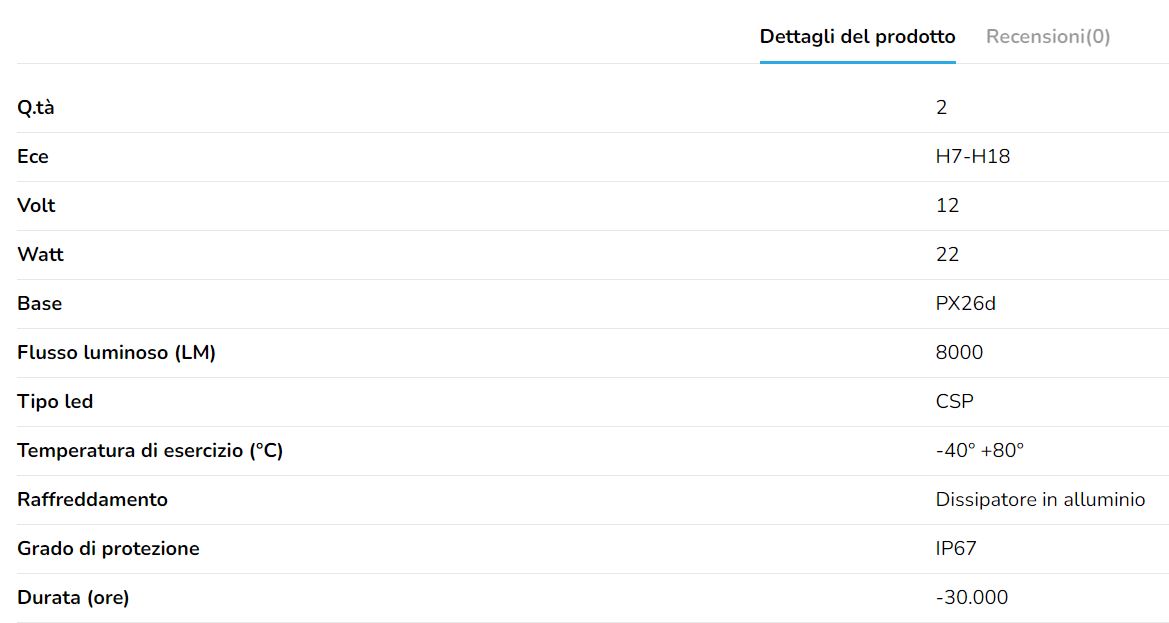The image size is (1169, 623).
Task: Select the CSP led type value
Action: [x=954, y=402]
